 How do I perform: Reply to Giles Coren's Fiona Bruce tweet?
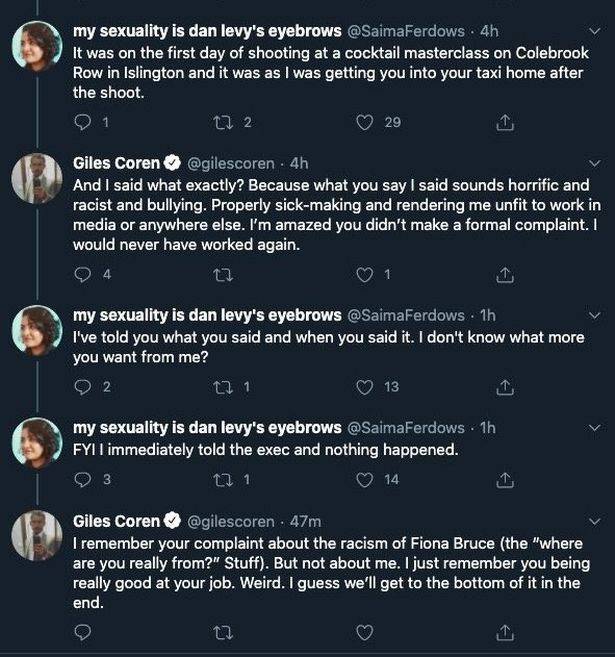[82, 632]
